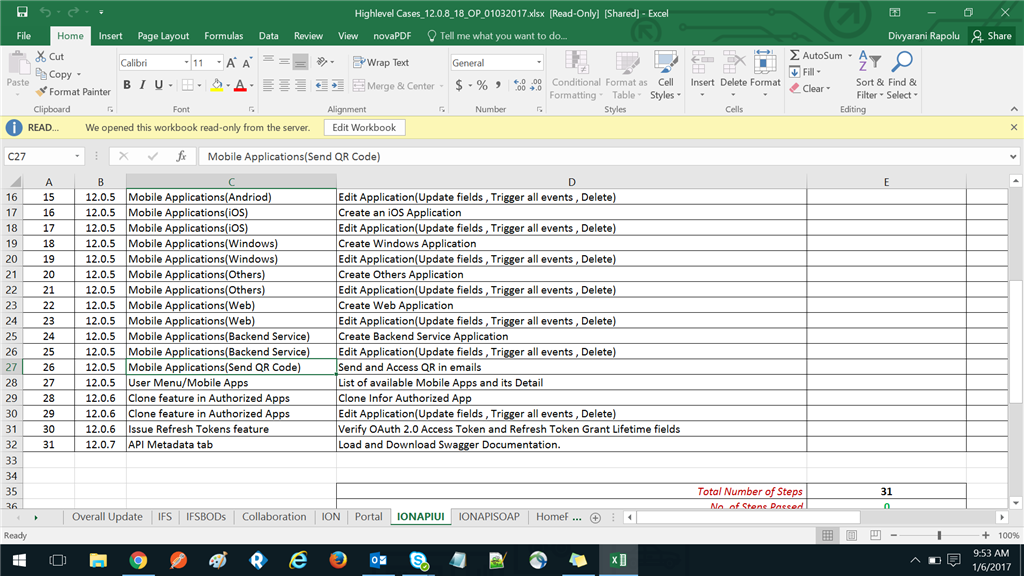1024x576 pixels.
Task: Open Cell Styles gallery
Action: (665, 75)
